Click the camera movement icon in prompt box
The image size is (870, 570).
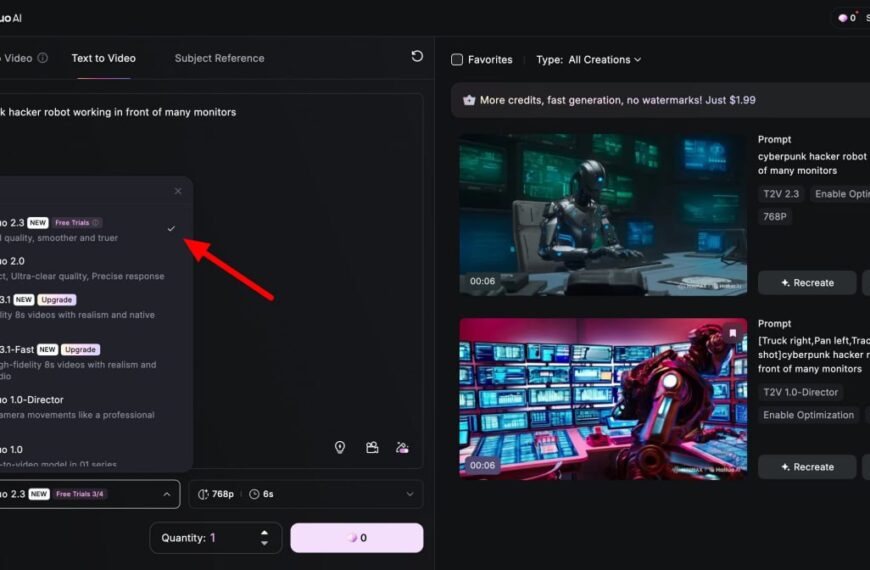372,448
